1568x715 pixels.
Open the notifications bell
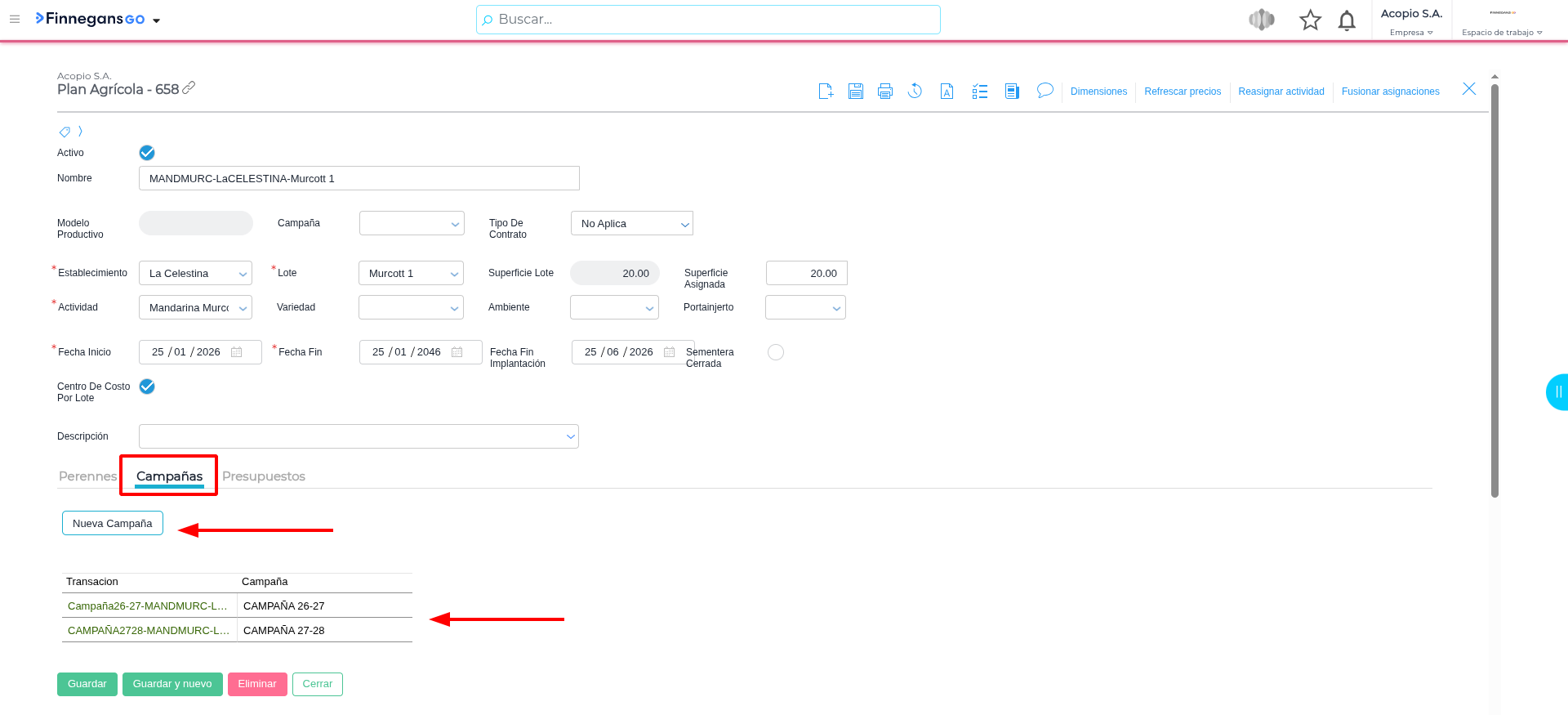point(1347,20)
